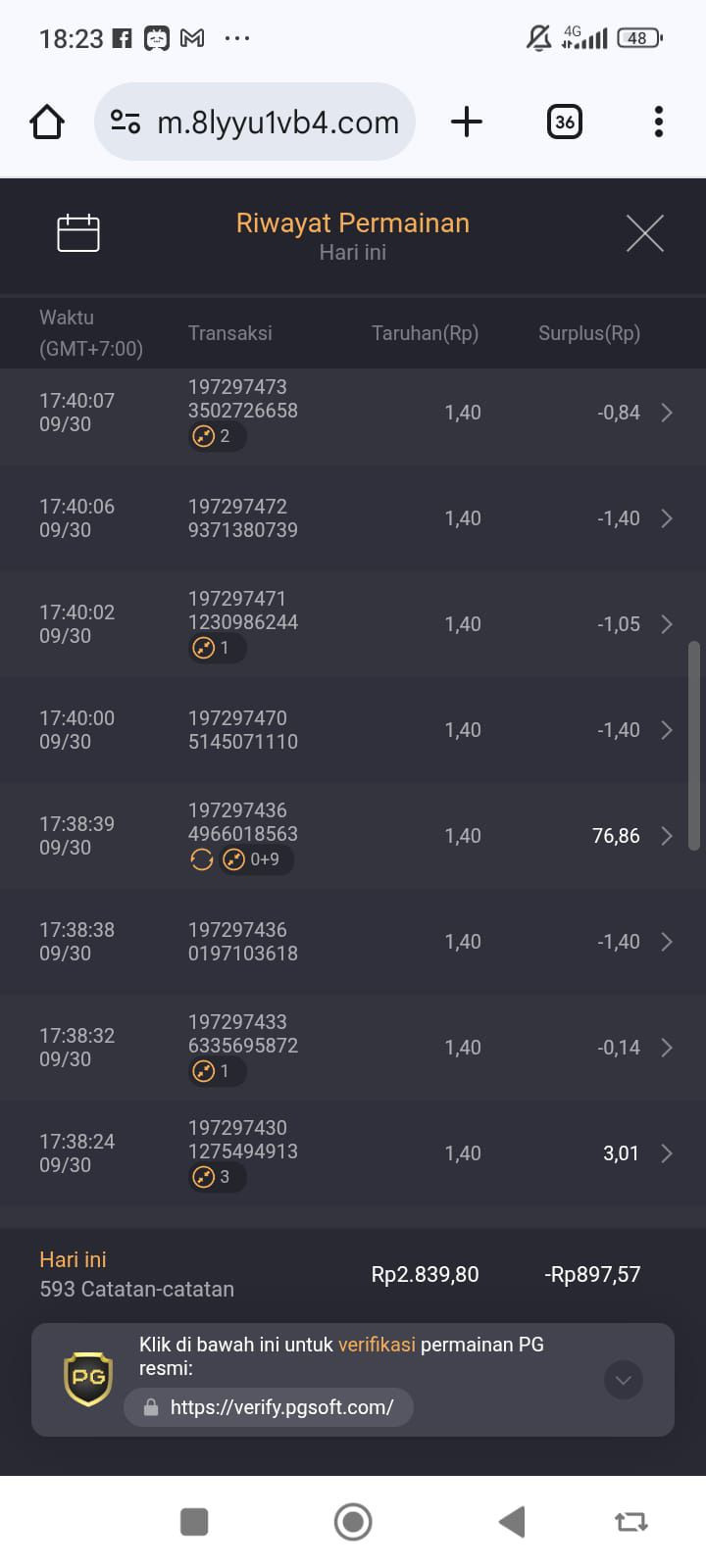Tap the site settings icon in address bar
The height and width of the screenshot is (1568, 706).
[126, 122]
